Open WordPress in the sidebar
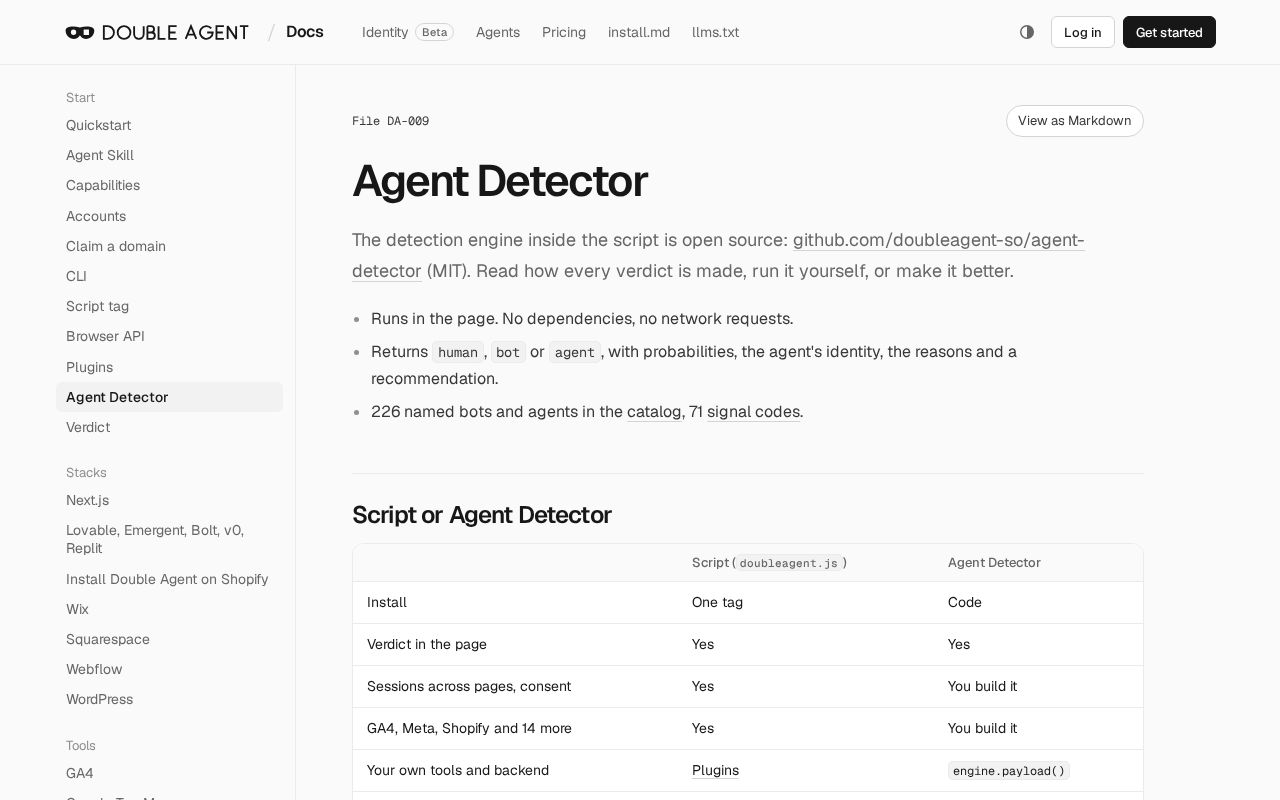The width and height of the screenshot is (1280, 800). pyautogui.click(x=169, y=699)
